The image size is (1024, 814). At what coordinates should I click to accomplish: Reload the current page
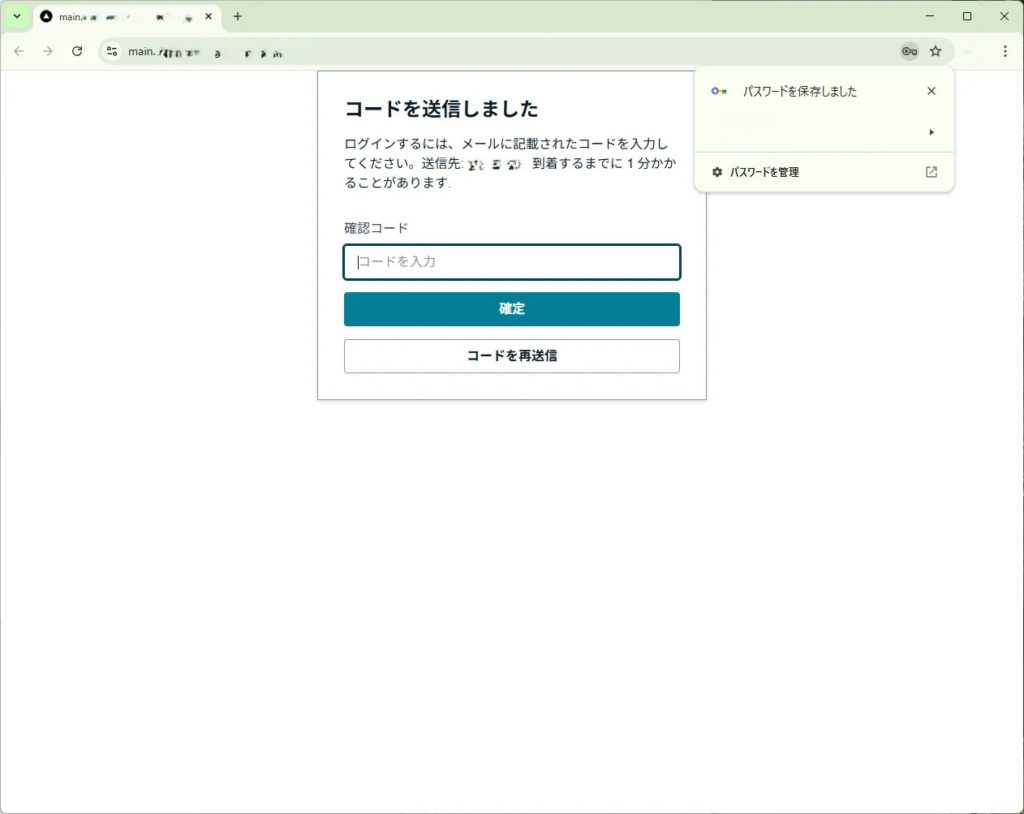click(x=77, y=51)
